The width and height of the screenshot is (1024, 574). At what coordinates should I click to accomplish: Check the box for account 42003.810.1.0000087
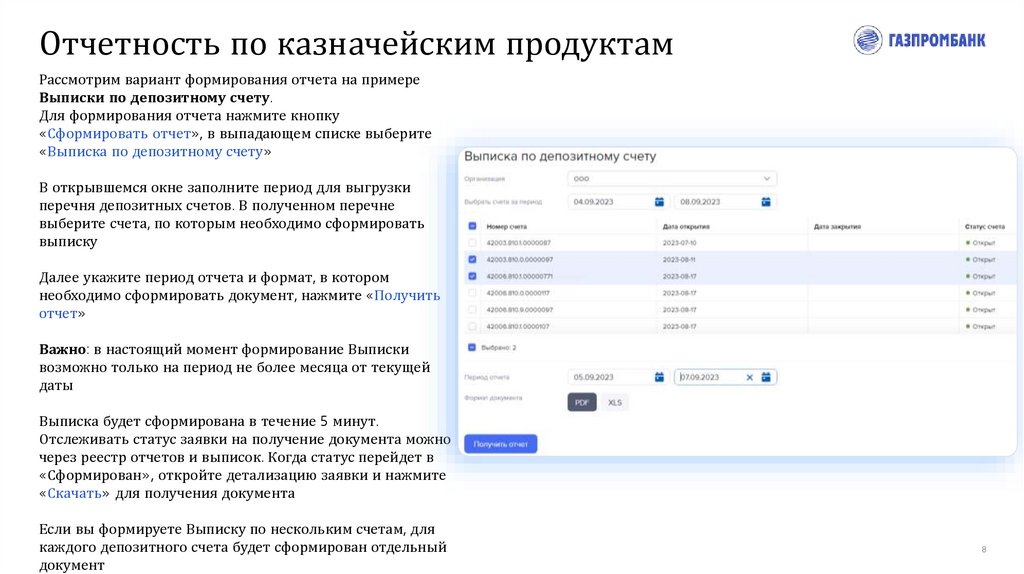472,242
